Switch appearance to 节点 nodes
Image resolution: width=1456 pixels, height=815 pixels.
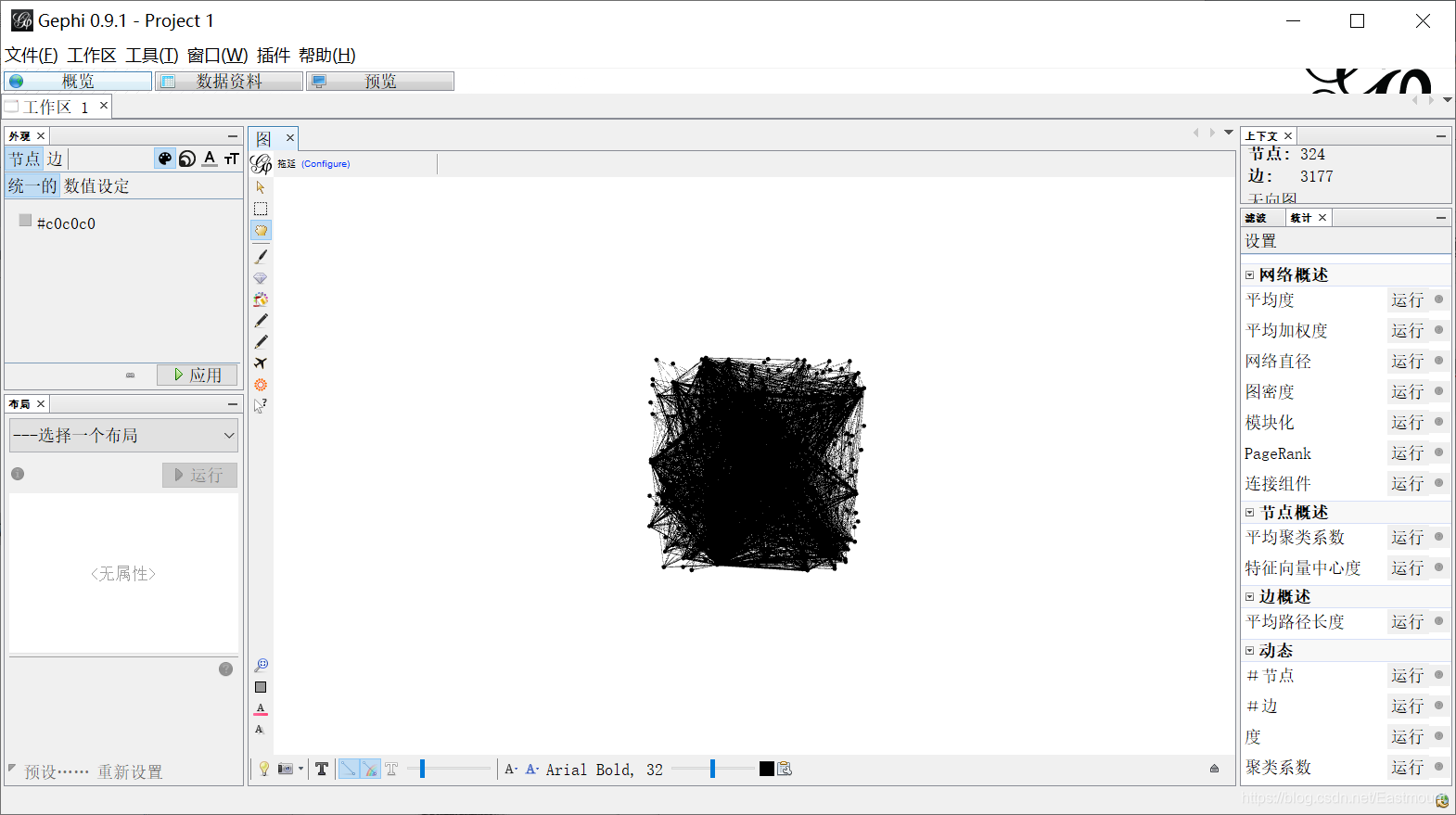[x=24, y=159]
